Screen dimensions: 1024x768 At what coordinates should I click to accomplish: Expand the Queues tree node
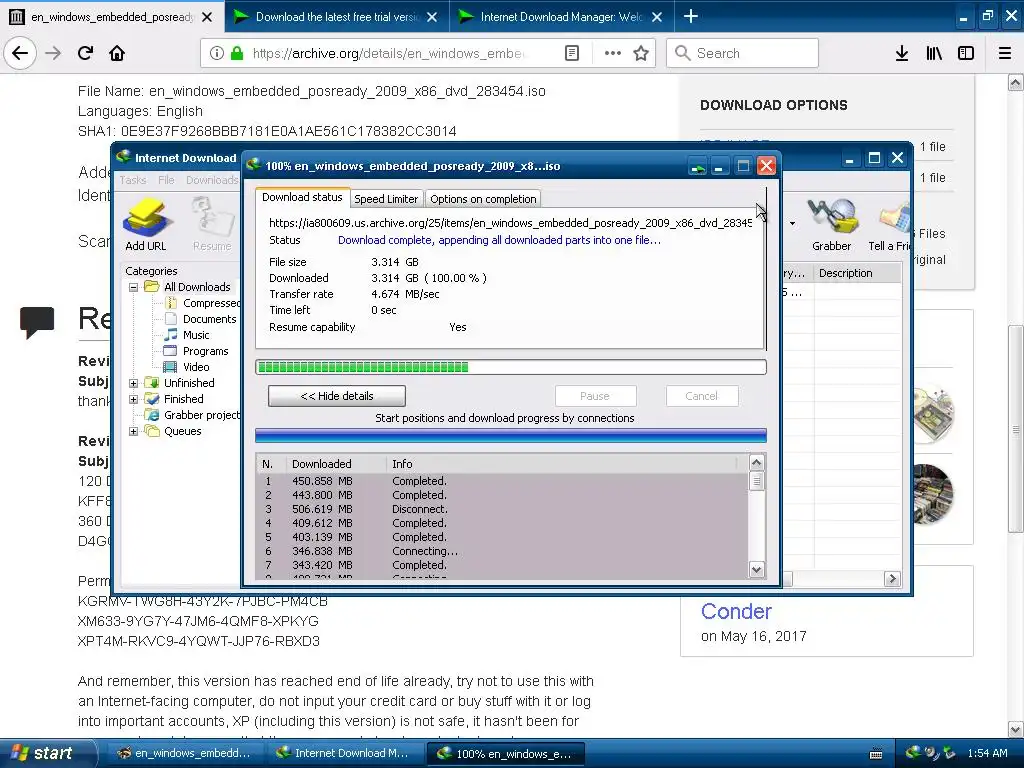pyautogui.click(x=133, y=431)
